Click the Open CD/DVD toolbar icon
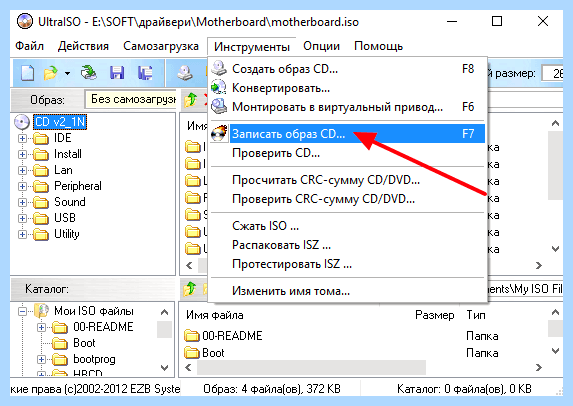 (89, 73)
